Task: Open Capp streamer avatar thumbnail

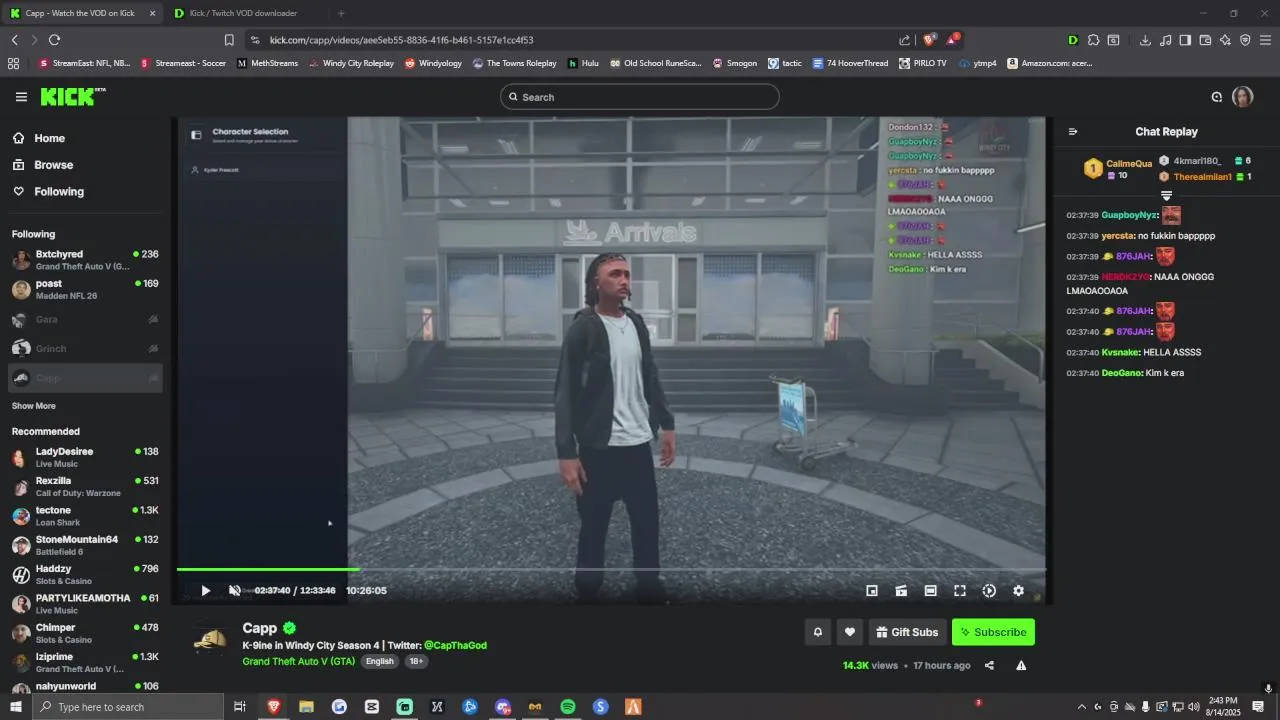Action: tap(210, 640)
